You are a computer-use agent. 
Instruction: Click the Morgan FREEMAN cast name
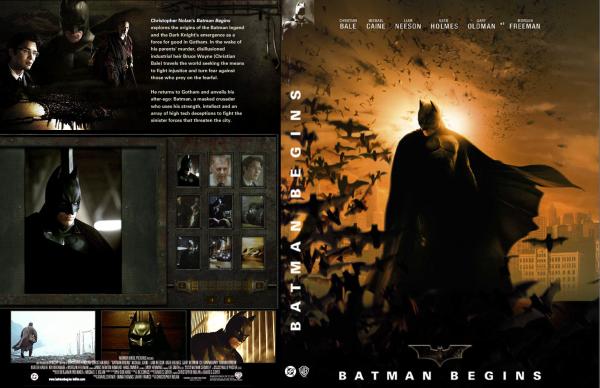525,24
